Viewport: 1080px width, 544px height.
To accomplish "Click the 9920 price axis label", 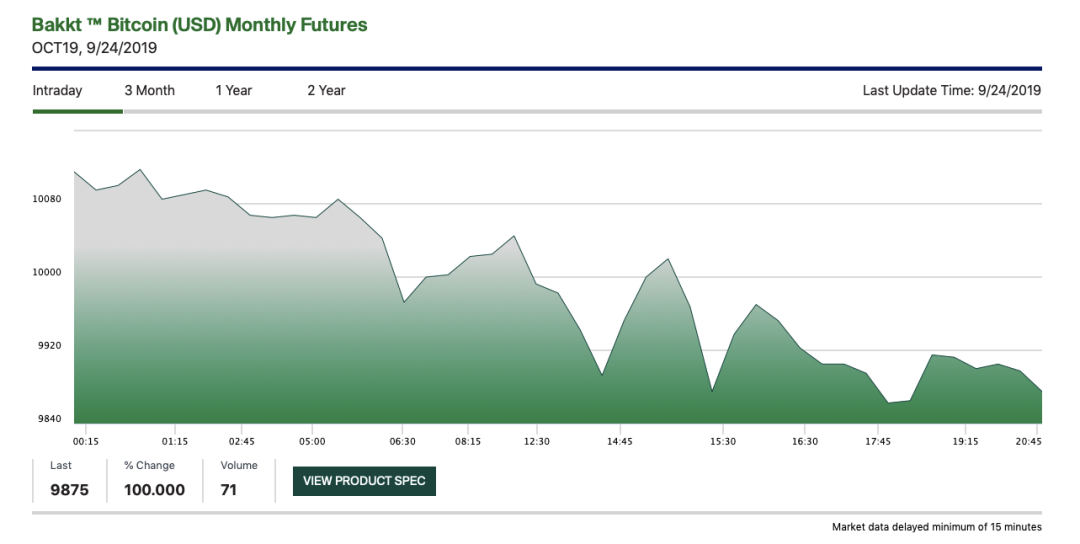I will (50, 346).
